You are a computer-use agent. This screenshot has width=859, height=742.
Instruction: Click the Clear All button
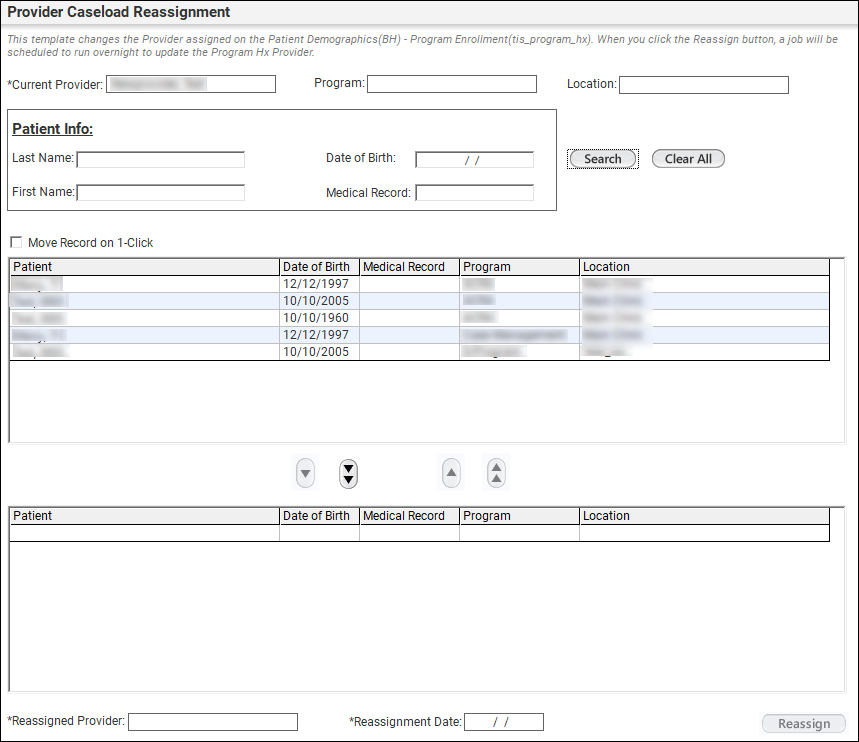coord(688,159)
